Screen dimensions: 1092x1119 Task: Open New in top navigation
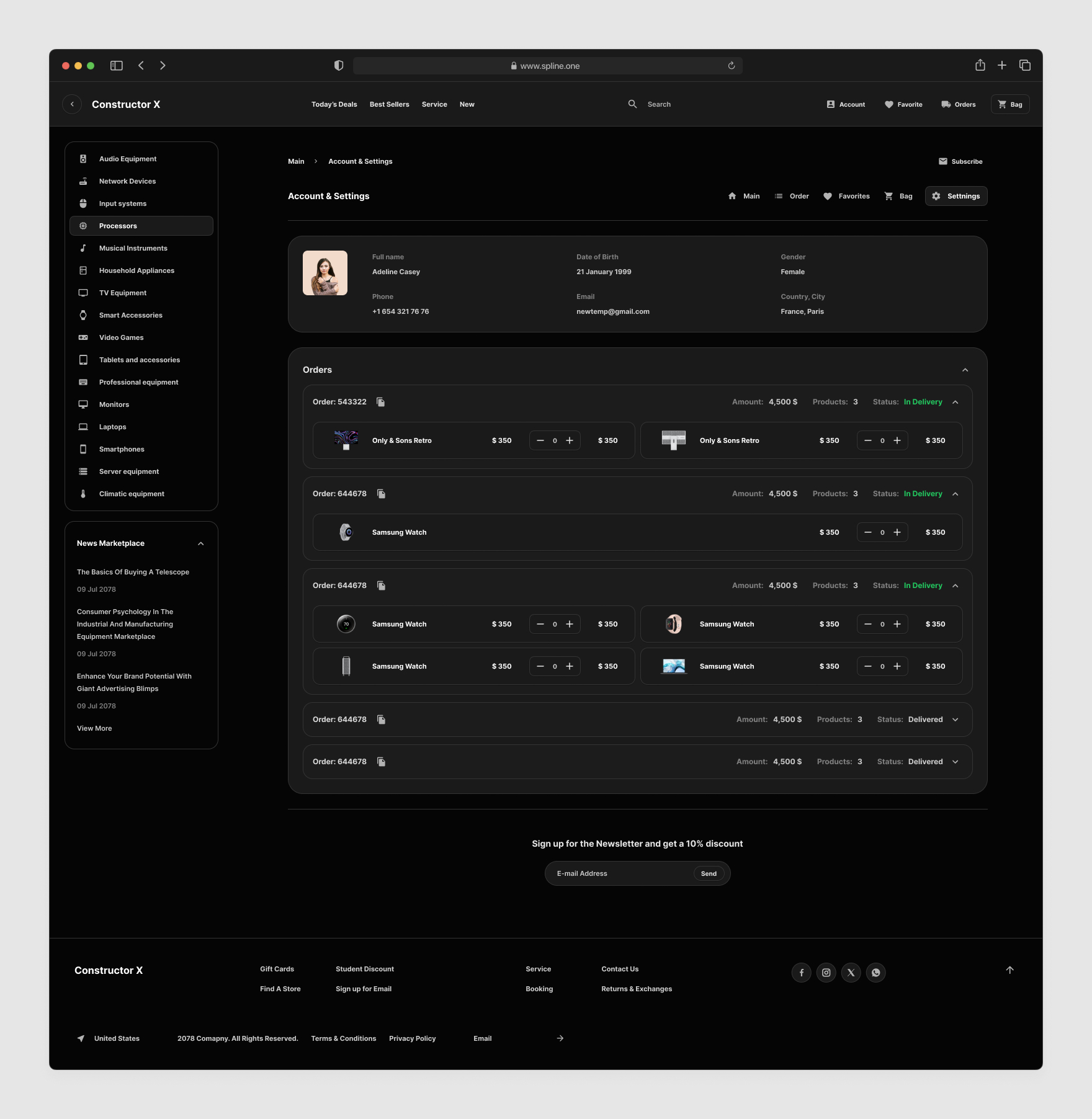pyautogui.click(x=467, y=104)
